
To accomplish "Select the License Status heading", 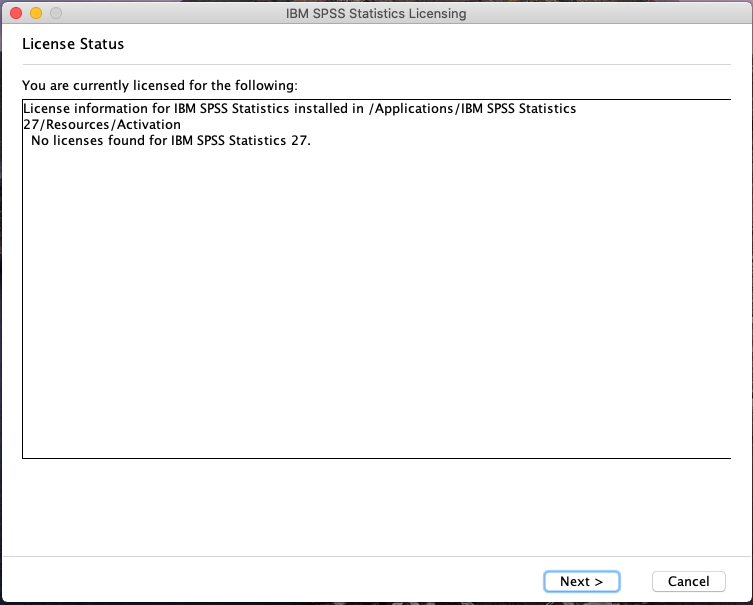I will 73,44.
